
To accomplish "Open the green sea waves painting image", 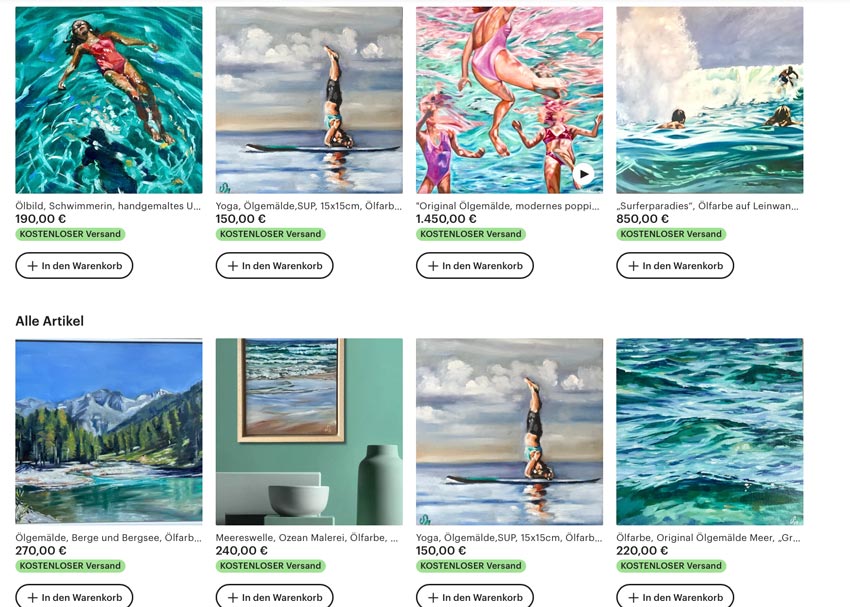I will pos(710,431).
